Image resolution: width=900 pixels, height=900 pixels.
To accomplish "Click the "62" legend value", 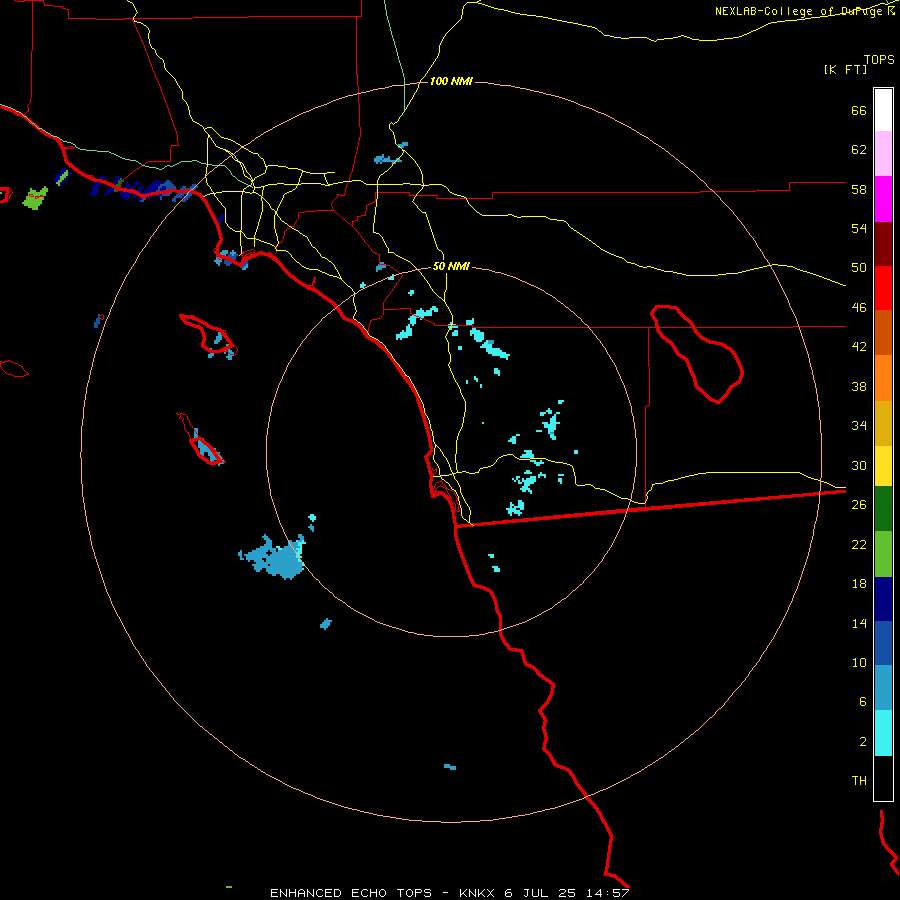I will pos(859,150).
